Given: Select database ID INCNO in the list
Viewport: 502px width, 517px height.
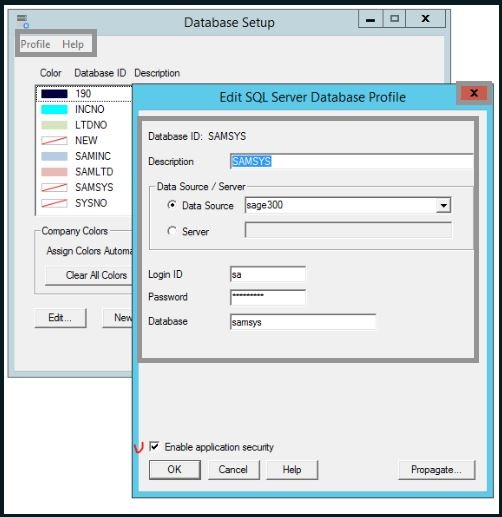Looking at the screenshot, I should [90, 109].
